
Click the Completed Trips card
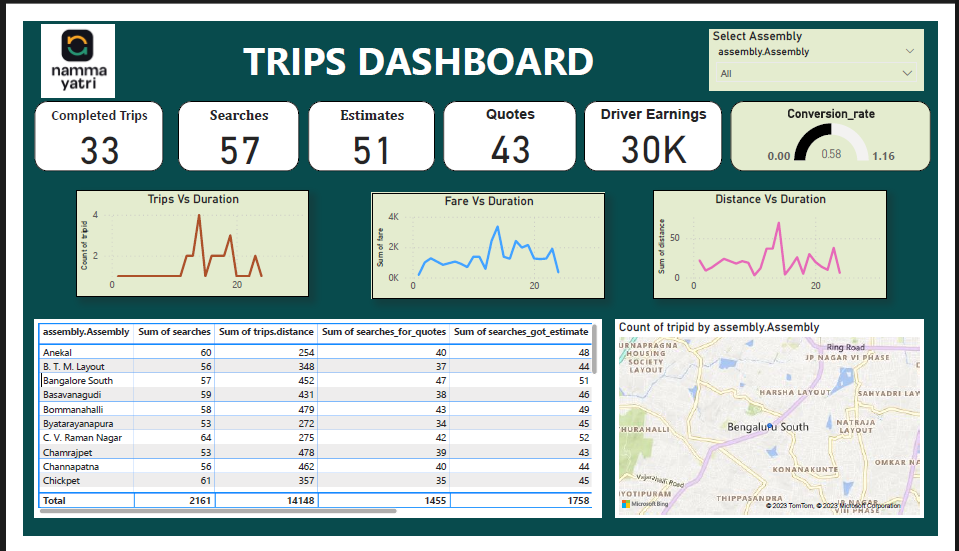[x=99, y=135]
